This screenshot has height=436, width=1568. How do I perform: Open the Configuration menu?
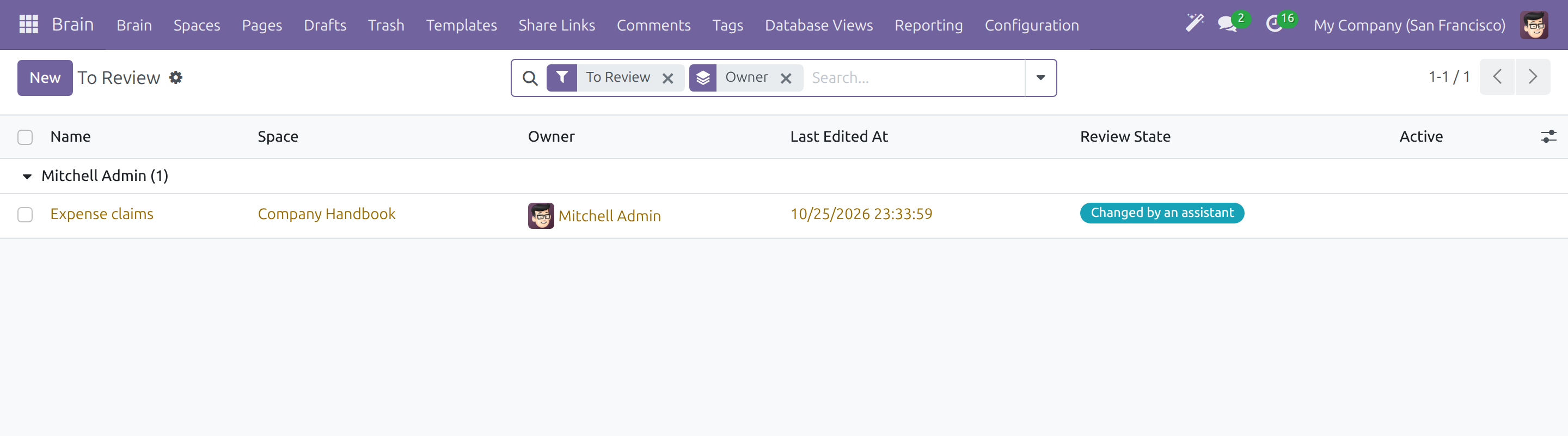coord(1032,25)
